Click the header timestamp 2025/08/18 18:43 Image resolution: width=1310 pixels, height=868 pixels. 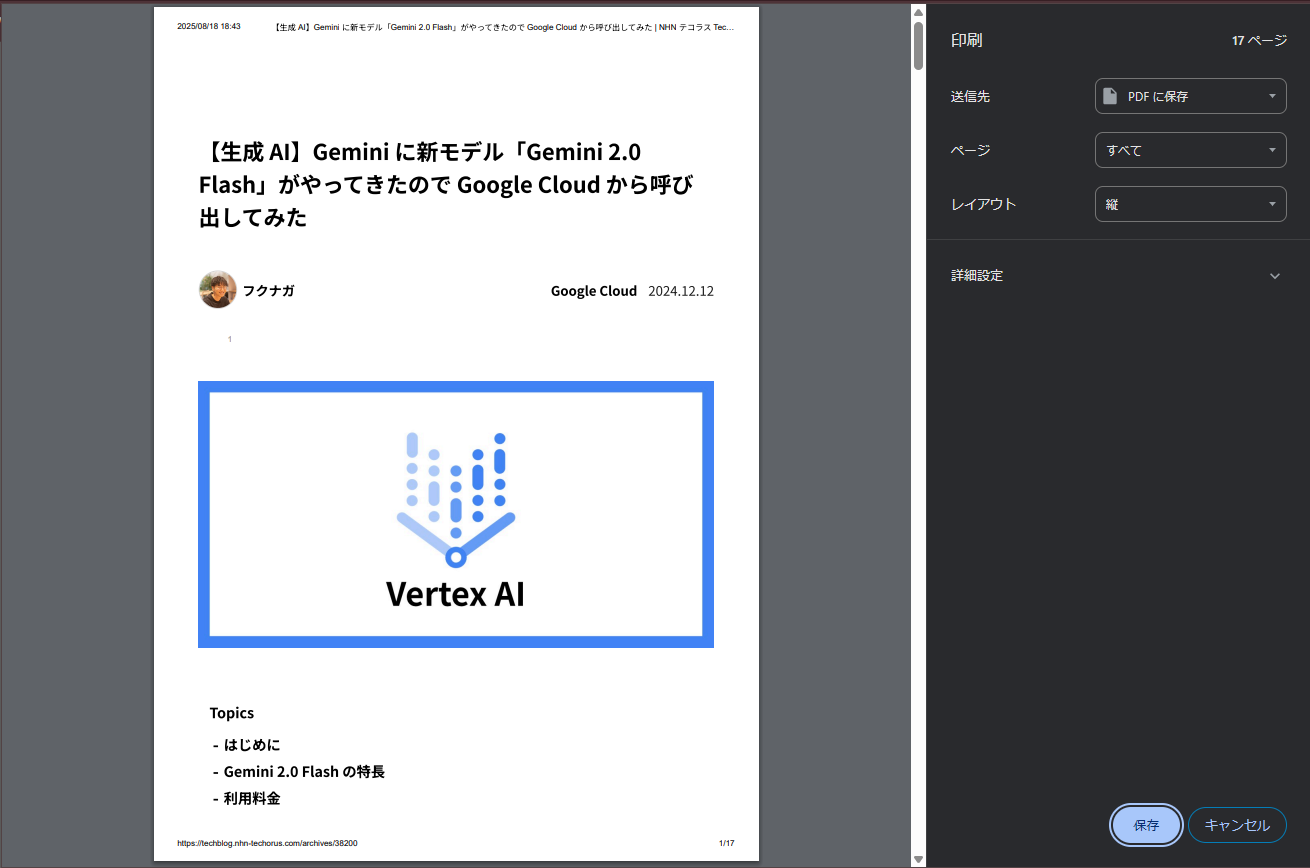tap(209, 27)
